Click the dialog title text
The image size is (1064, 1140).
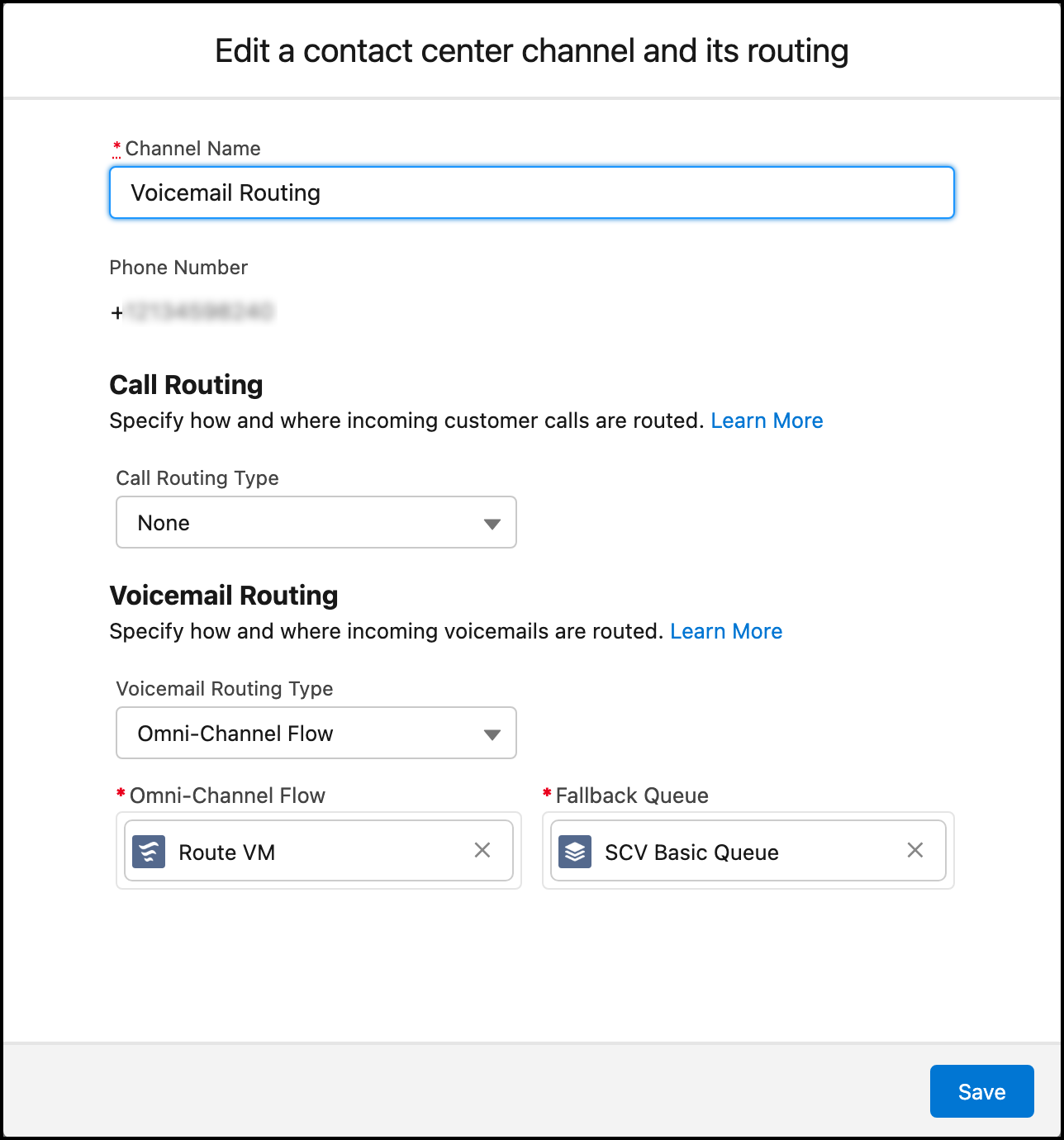click(532, 50)
